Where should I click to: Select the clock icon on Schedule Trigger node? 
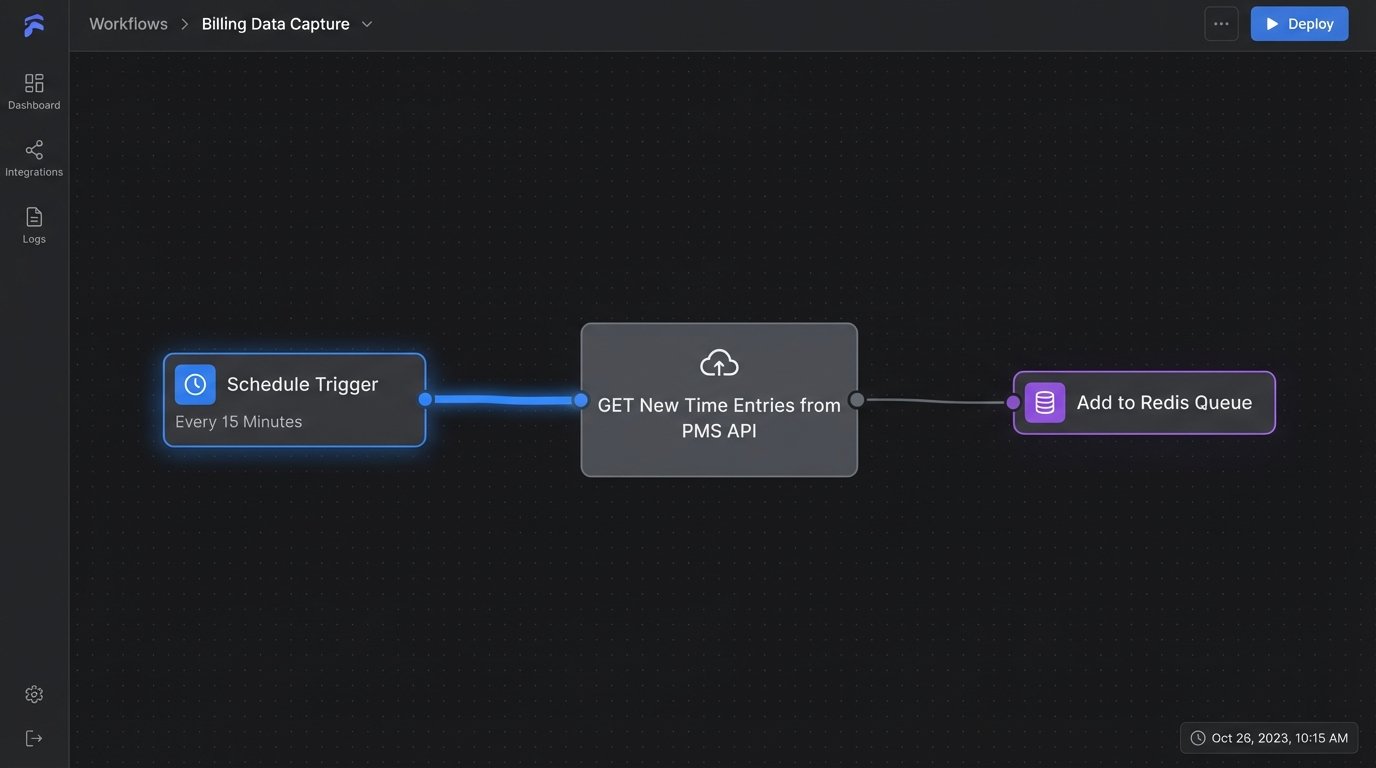[x=194, y=383]
